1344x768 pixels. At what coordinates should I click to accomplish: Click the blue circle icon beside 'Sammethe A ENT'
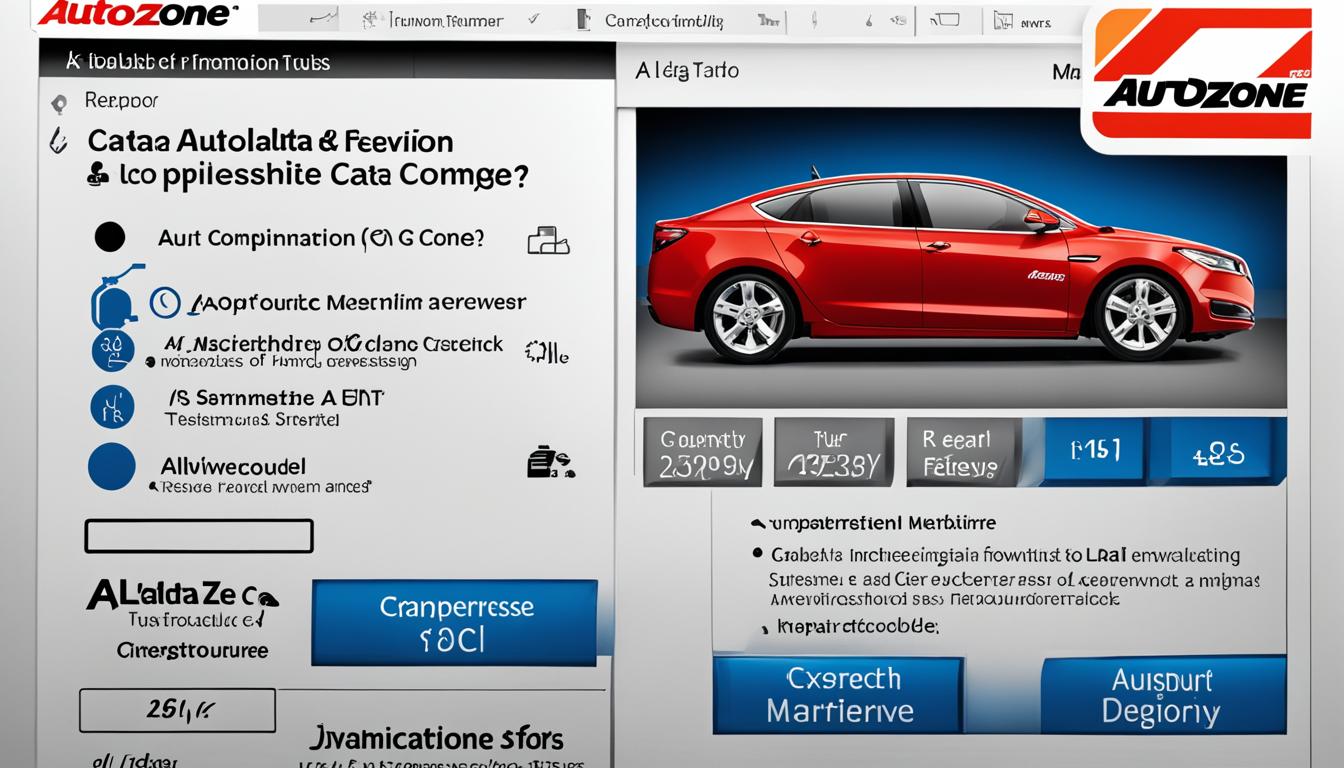(112, 406)
